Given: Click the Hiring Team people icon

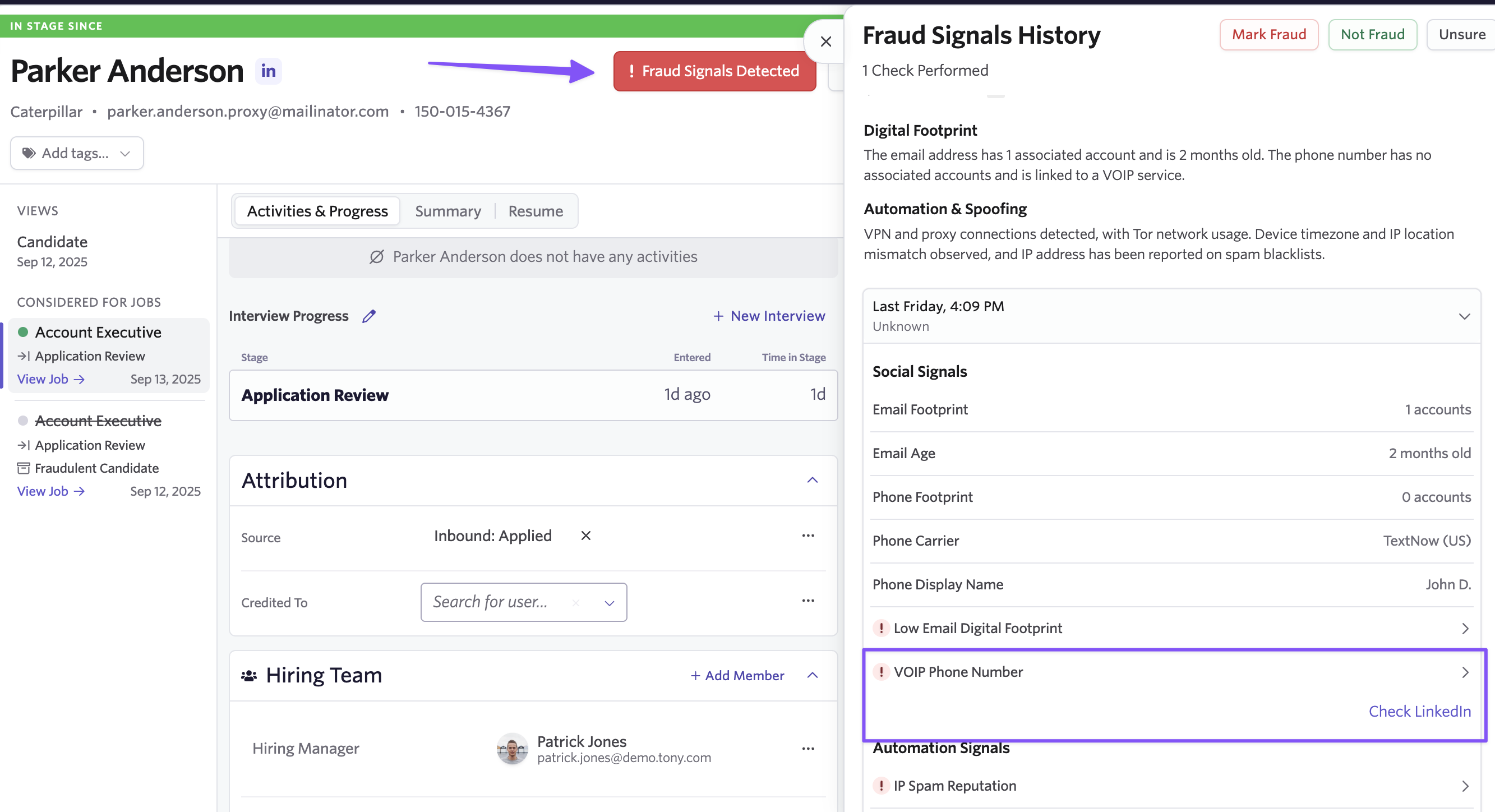Looking at the screenshot, I should 249,675.
